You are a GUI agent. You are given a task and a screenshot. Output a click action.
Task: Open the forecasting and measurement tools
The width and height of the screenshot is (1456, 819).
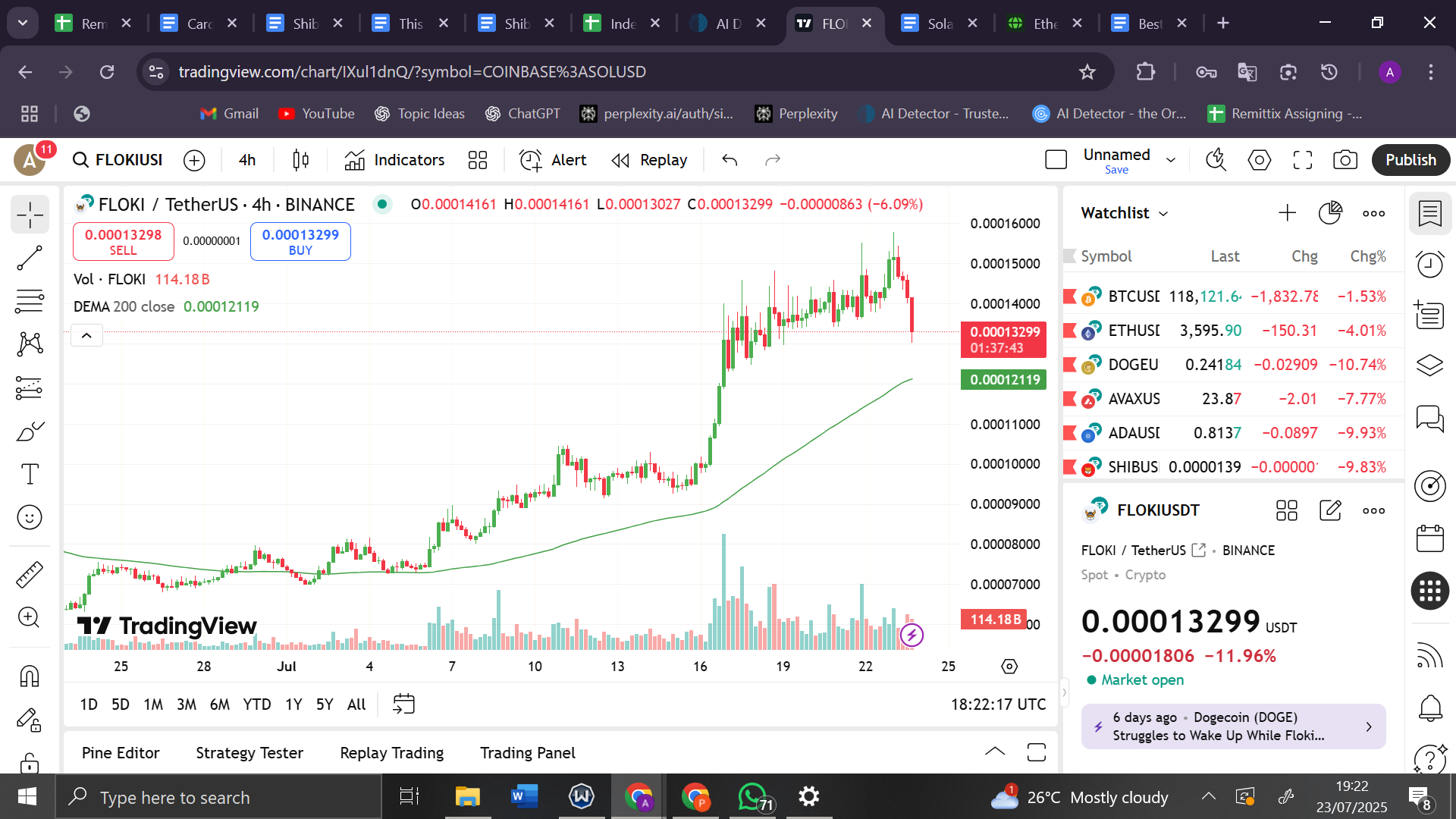(30, 388)
